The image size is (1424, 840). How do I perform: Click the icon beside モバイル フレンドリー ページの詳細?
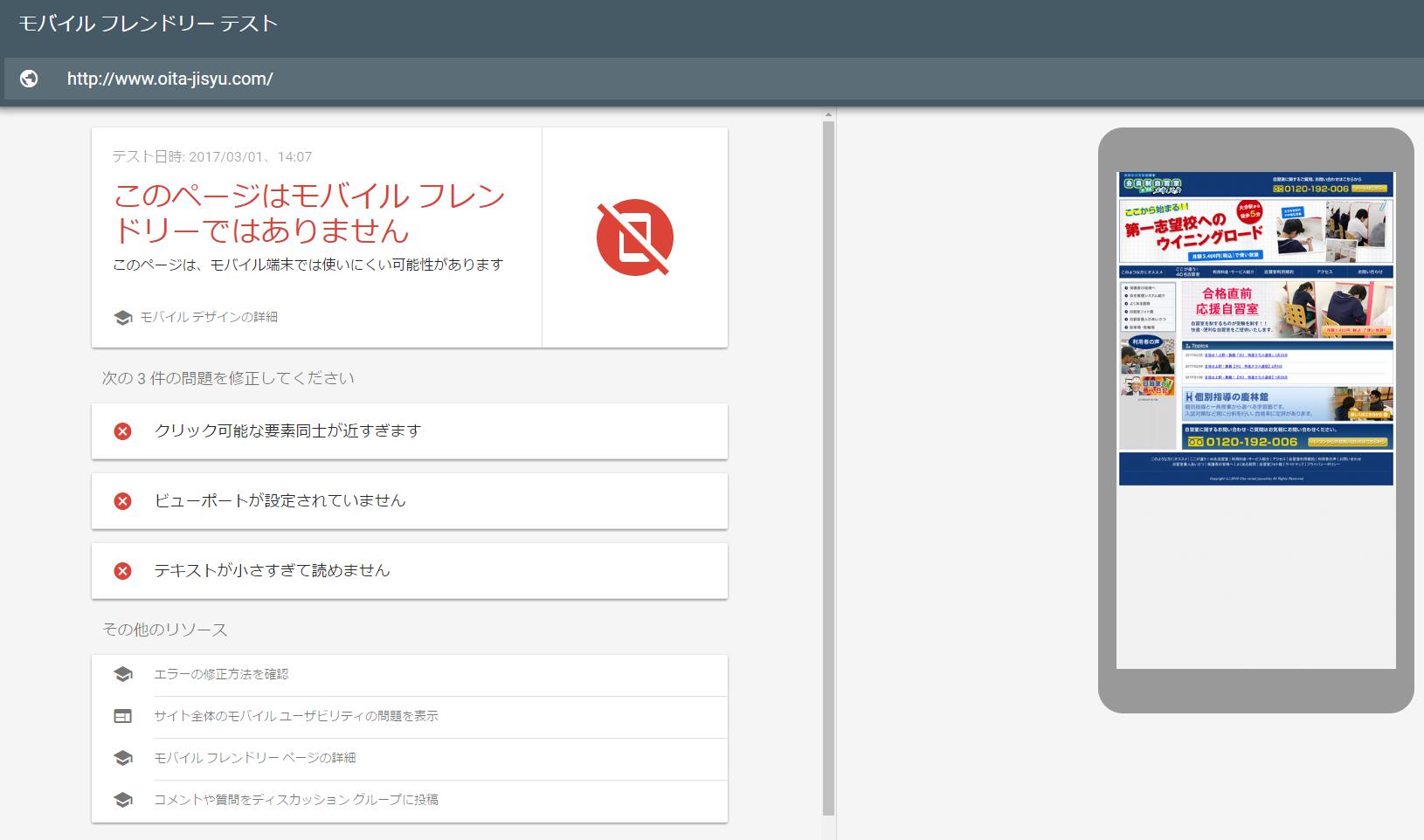(123, 758)
